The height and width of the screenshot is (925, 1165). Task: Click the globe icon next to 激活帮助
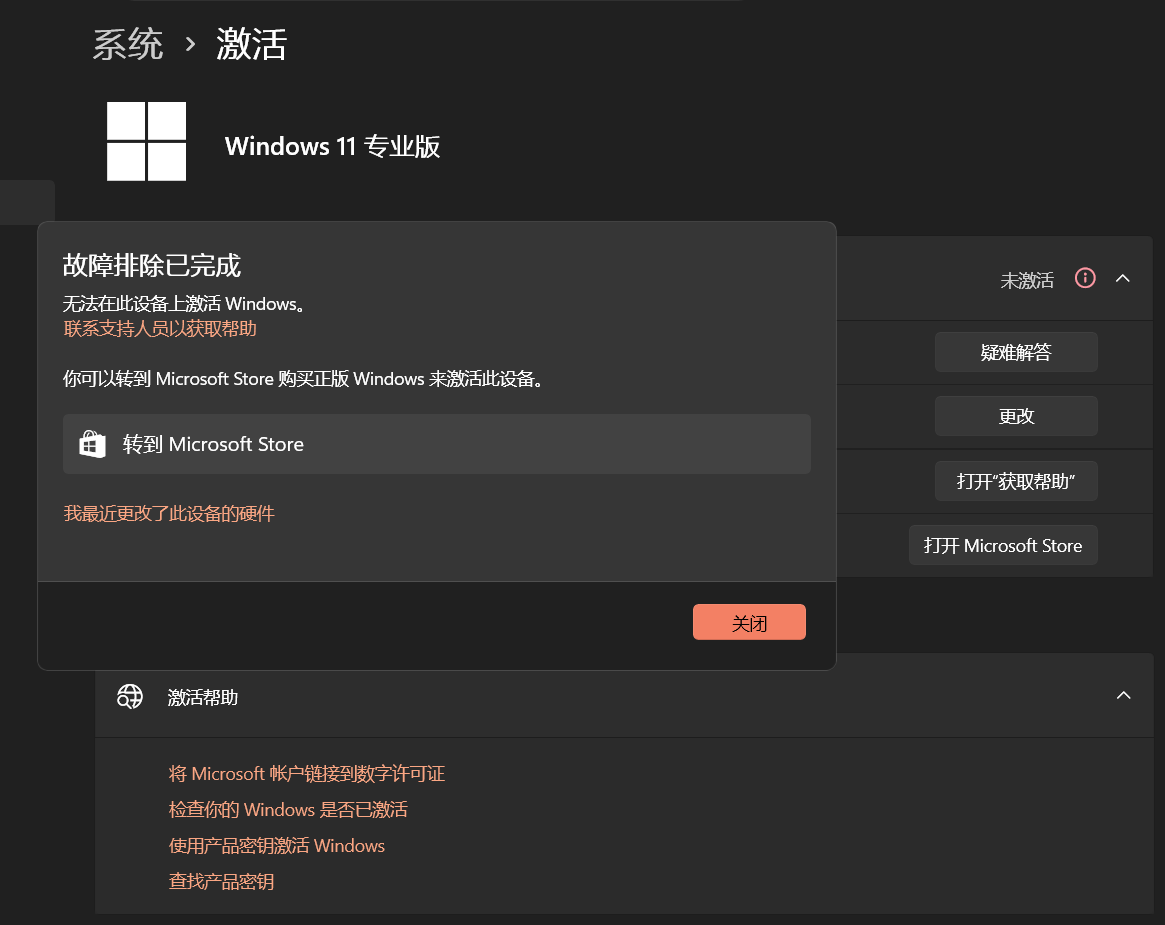tap(130, 697)
